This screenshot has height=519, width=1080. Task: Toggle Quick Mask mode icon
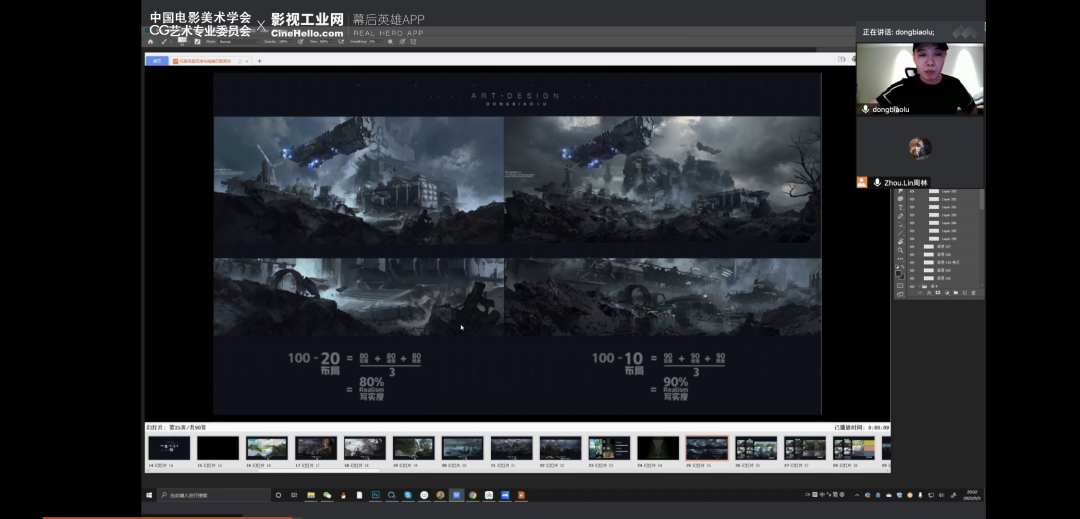click(900, 285)
